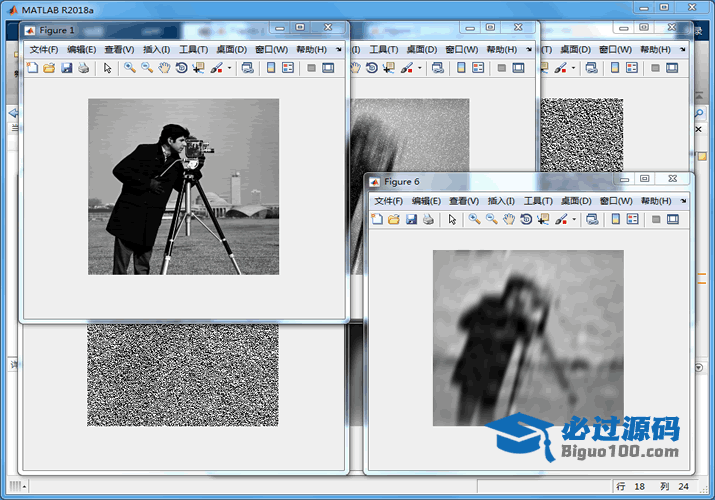Click New Figure icon in Figure 1 toolbar
The image size is (715, 500).
point(32,68)
